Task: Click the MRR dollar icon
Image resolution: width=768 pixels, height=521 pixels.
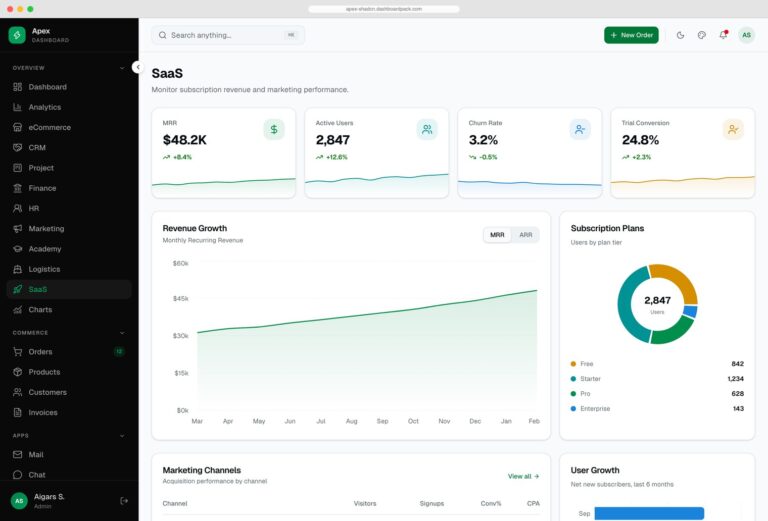Action: [274, 129]
